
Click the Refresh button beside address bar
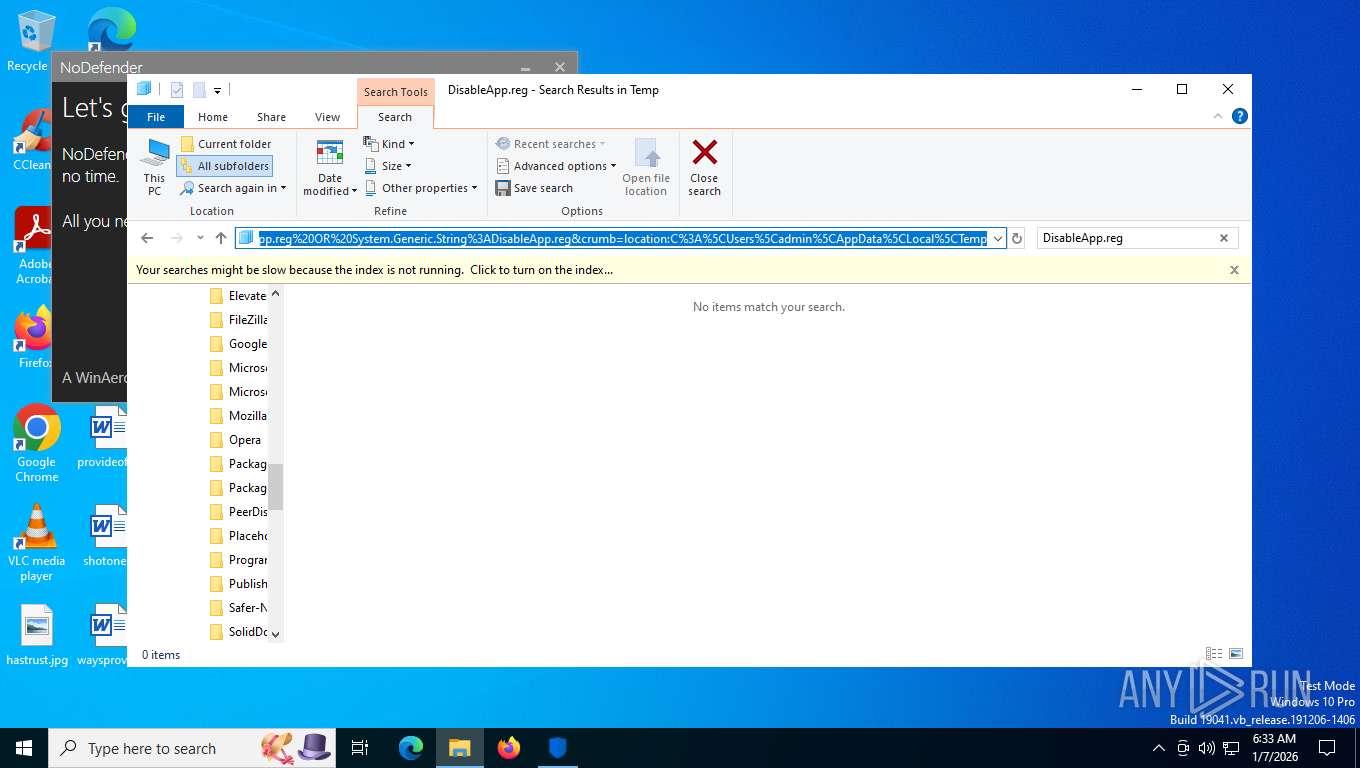(1017, 238)
